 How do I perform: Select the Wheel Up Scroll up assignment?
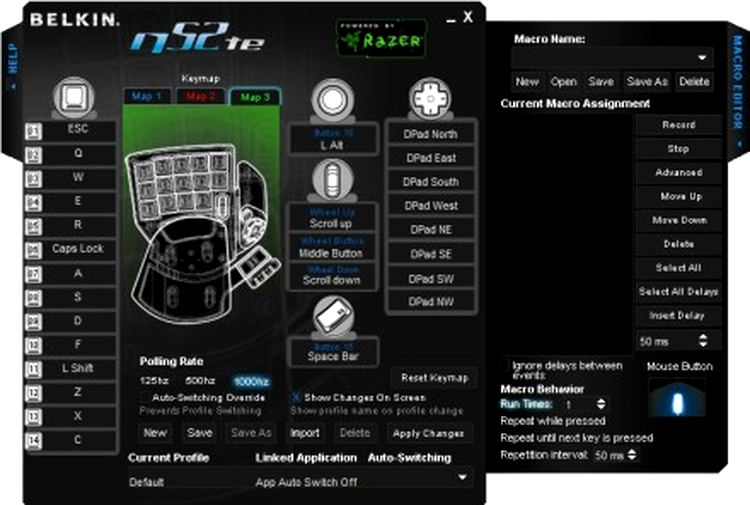331,218
